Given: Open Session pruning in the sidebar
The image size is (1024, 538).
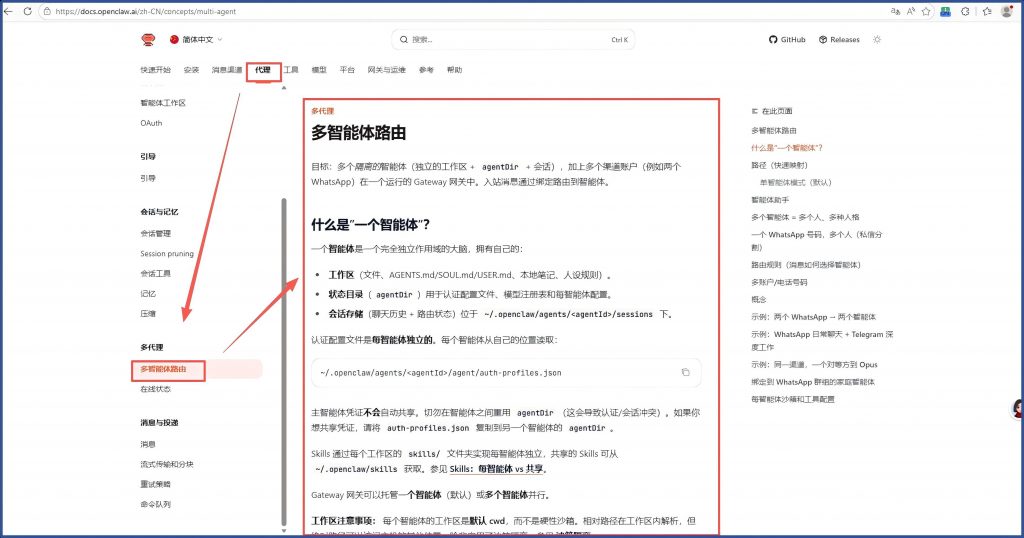Looking at the screenshot, I should click(x=167, y=254).
